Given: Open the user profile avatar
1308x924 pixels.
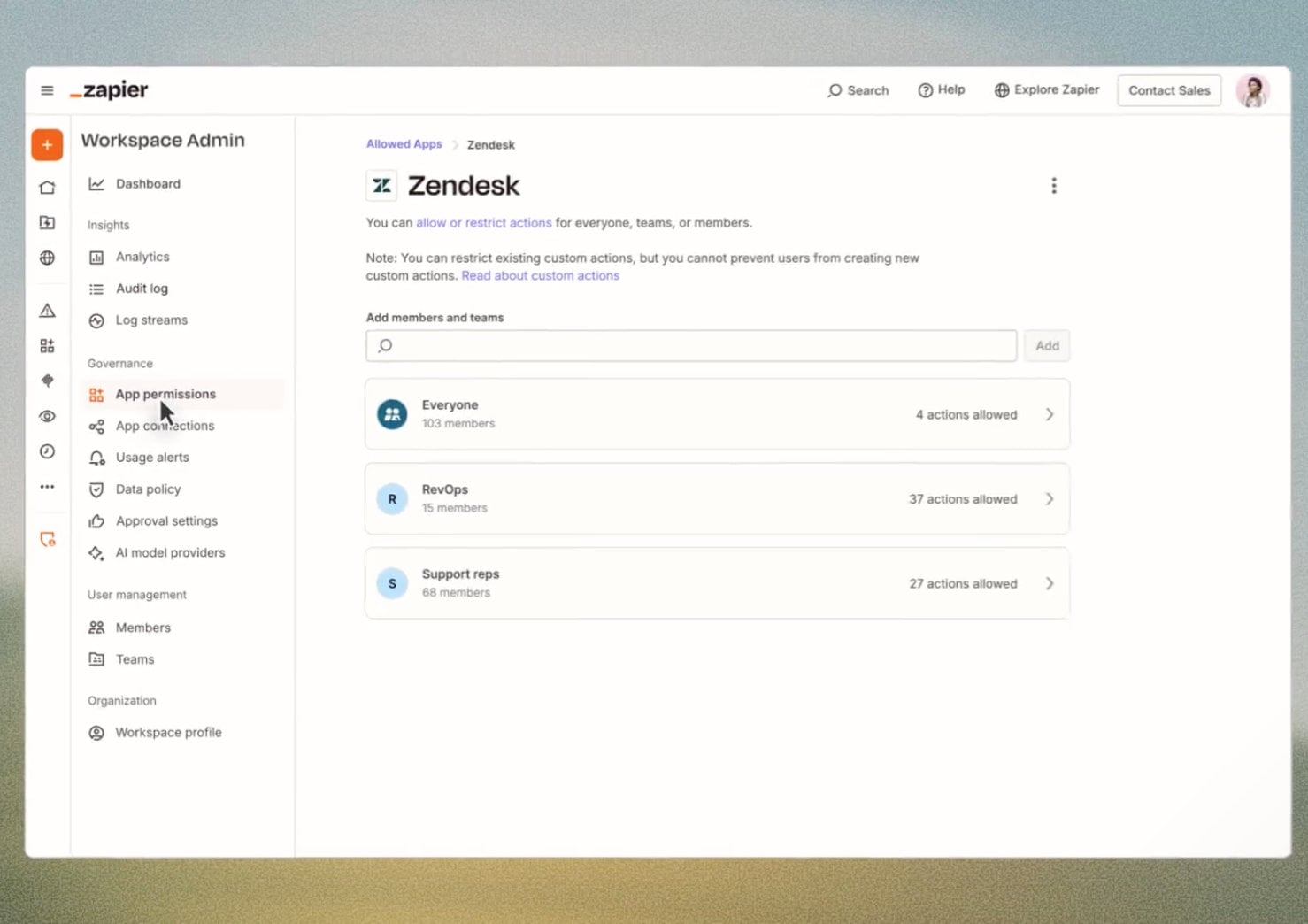Looking at the screenshot, I should [1252, 90].
